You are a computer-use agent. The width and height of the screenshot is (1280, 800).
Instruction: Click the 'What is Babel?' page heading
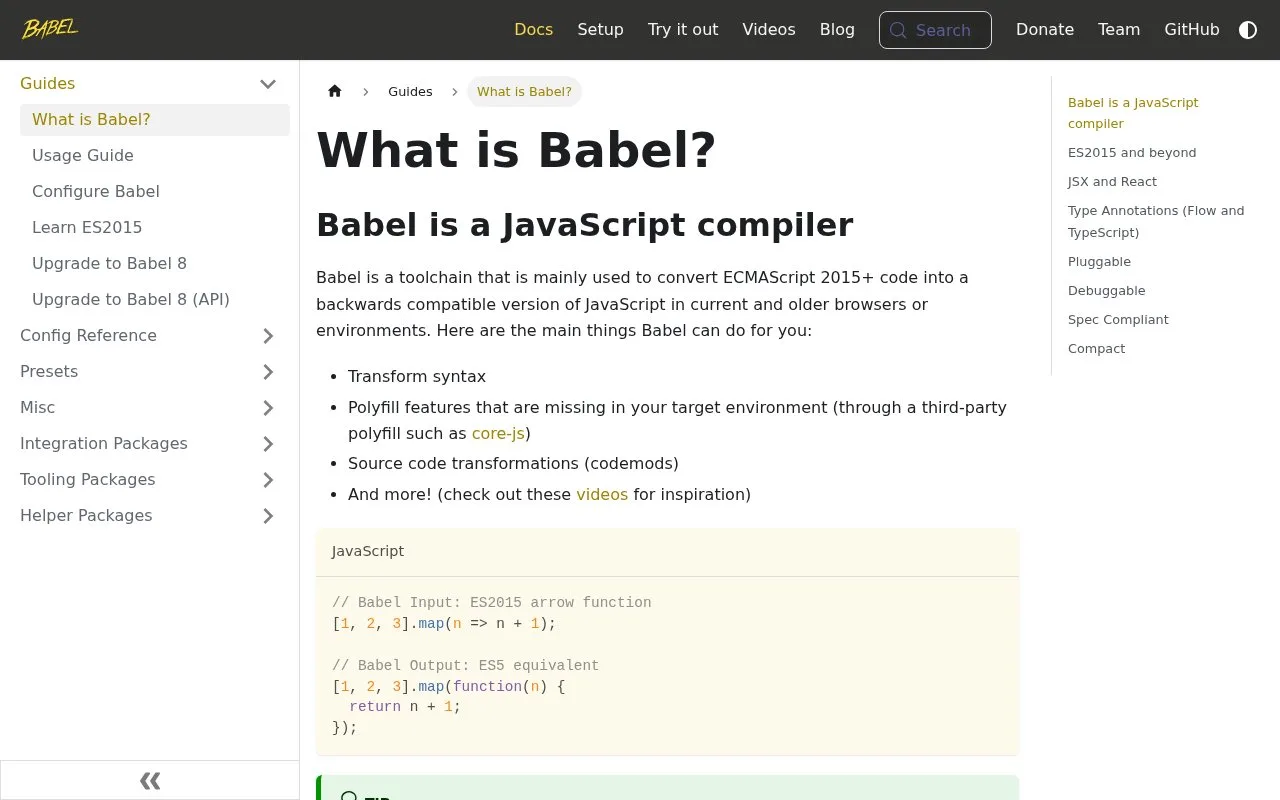516,150
